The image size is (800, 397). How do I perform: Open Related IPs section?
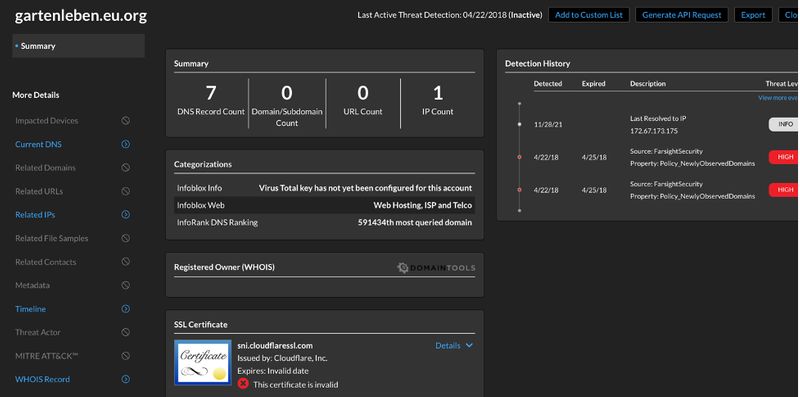pyautogui.click(x=35, y=215)
